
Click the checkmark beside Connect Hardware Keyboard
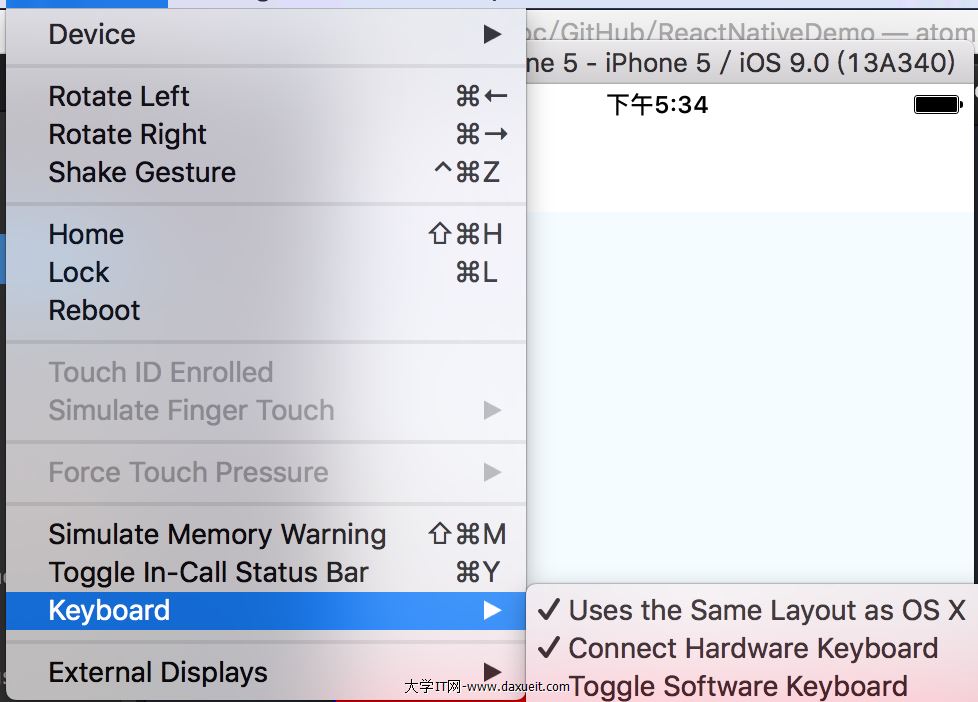point(548,648)
